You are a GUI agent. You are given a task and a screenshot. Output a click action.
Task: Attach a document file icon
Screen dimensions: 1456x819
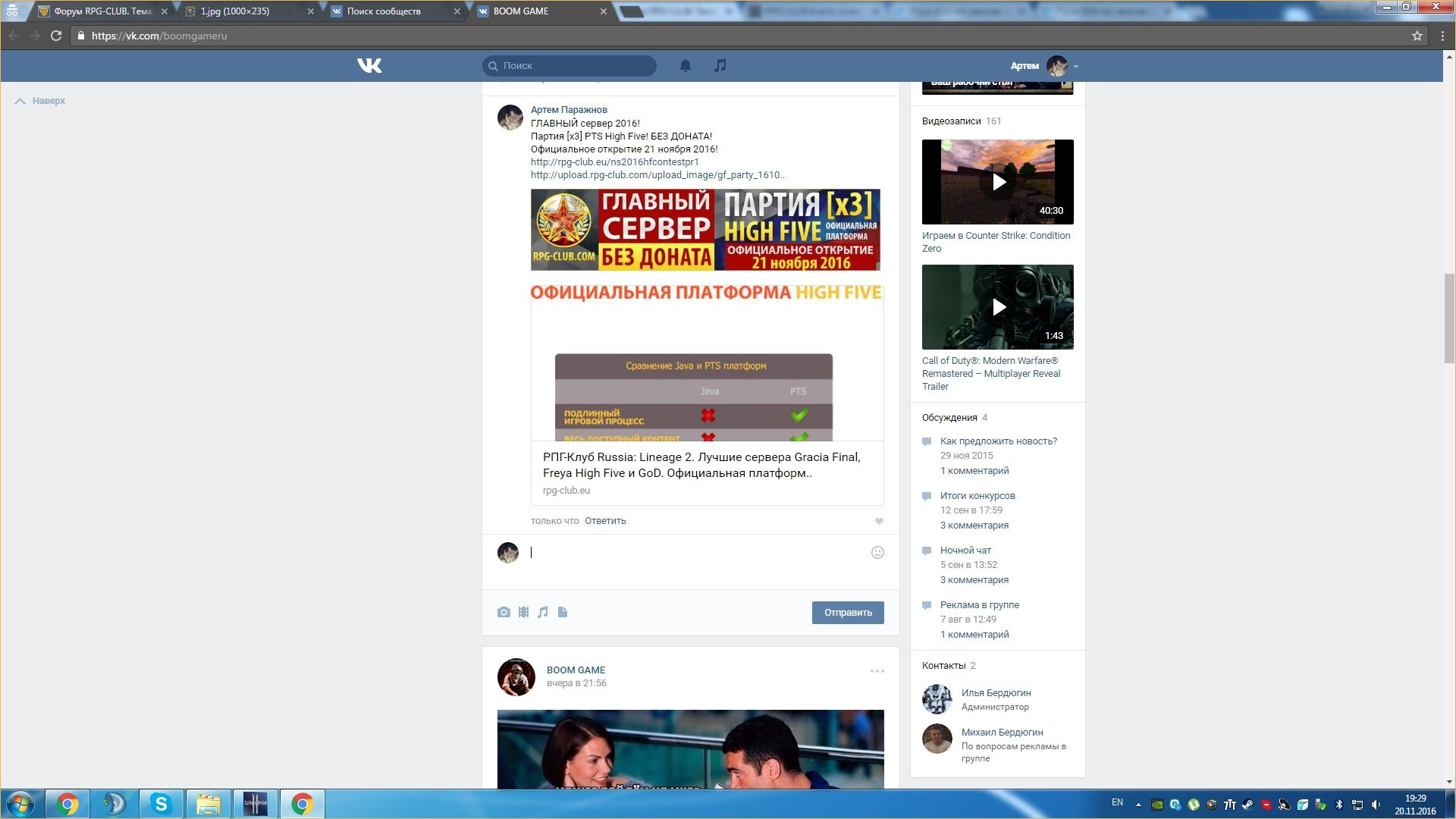563,612
